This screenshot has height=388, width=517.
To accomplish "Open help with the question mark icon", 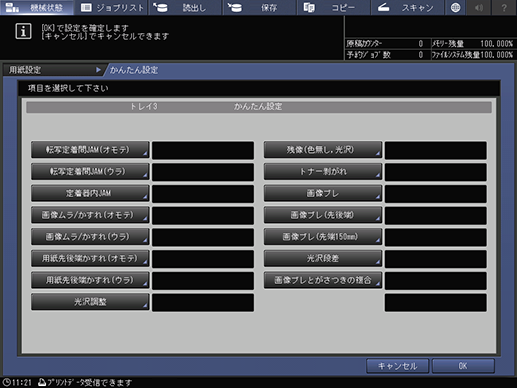I will 504,7.
